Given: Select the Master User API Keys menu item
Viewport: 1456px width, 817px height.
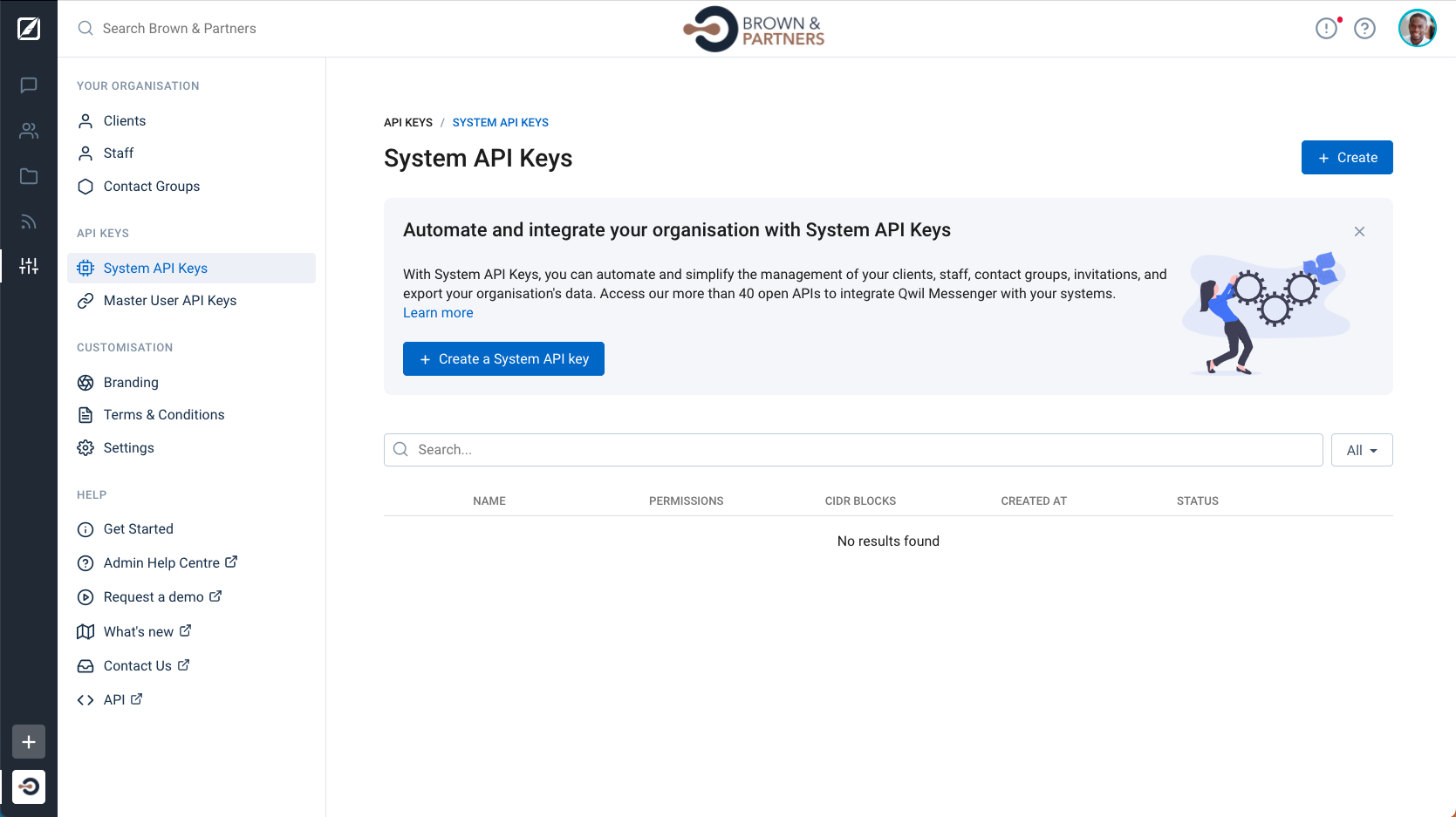Looking at the screenshot, I should pyautogui.click(x=170, y=300).
